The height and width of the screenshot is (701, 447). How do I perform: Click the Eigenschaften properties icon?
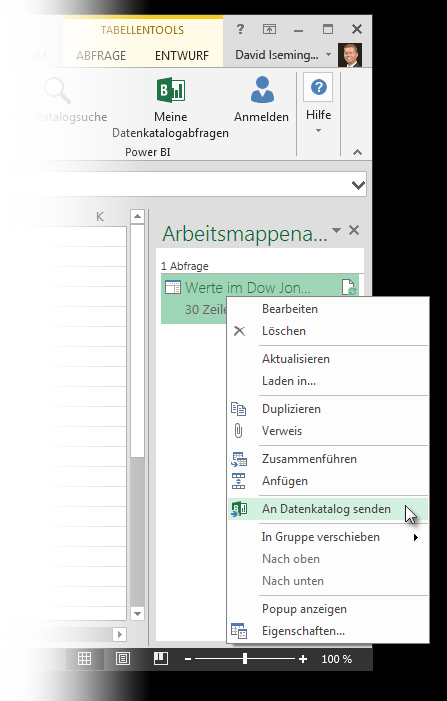click(239, 631)
